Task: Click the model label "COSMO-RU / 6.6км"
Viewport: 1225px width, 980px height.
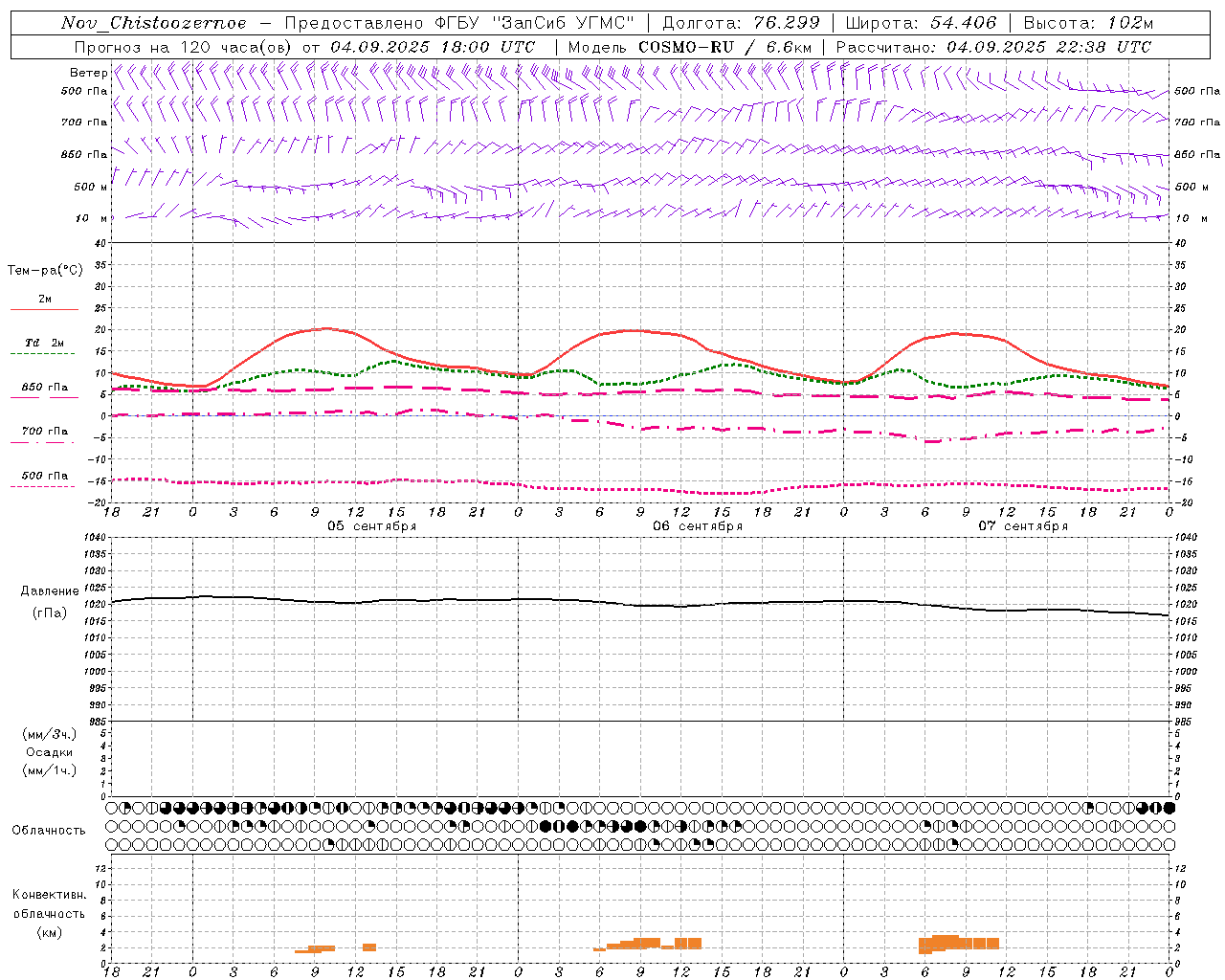Action: pyautogui.click(x=725, y=47)
